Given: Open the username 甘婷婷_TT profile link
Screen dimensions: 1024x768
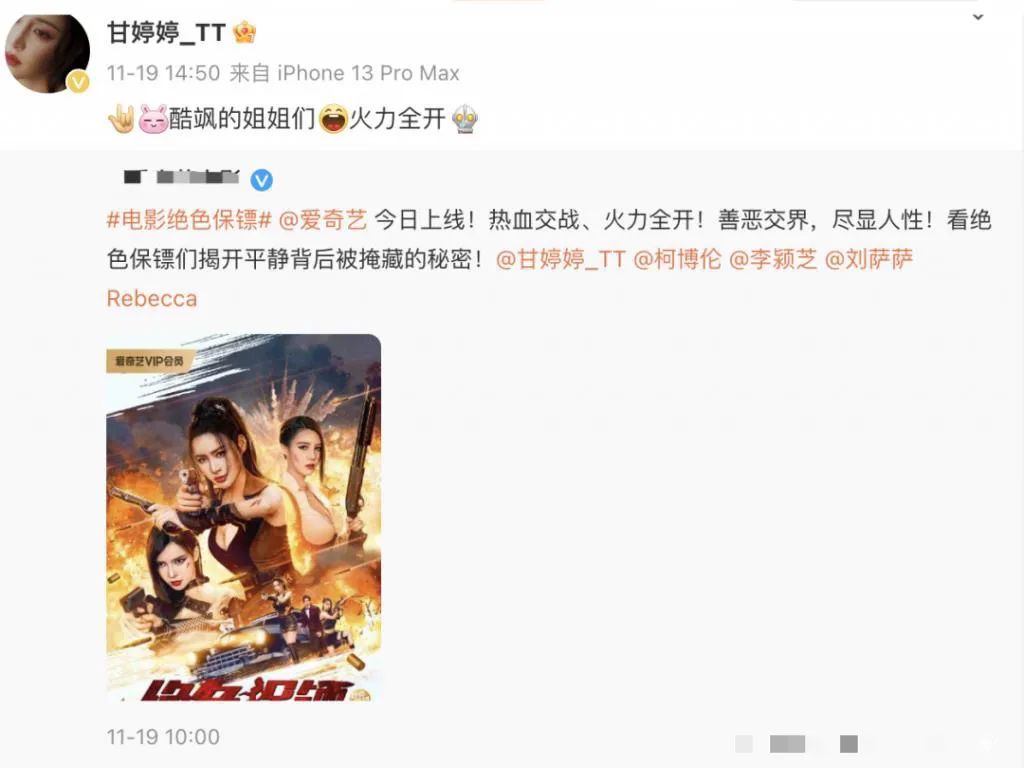Looking at the screenshot, I should (167, 32).
